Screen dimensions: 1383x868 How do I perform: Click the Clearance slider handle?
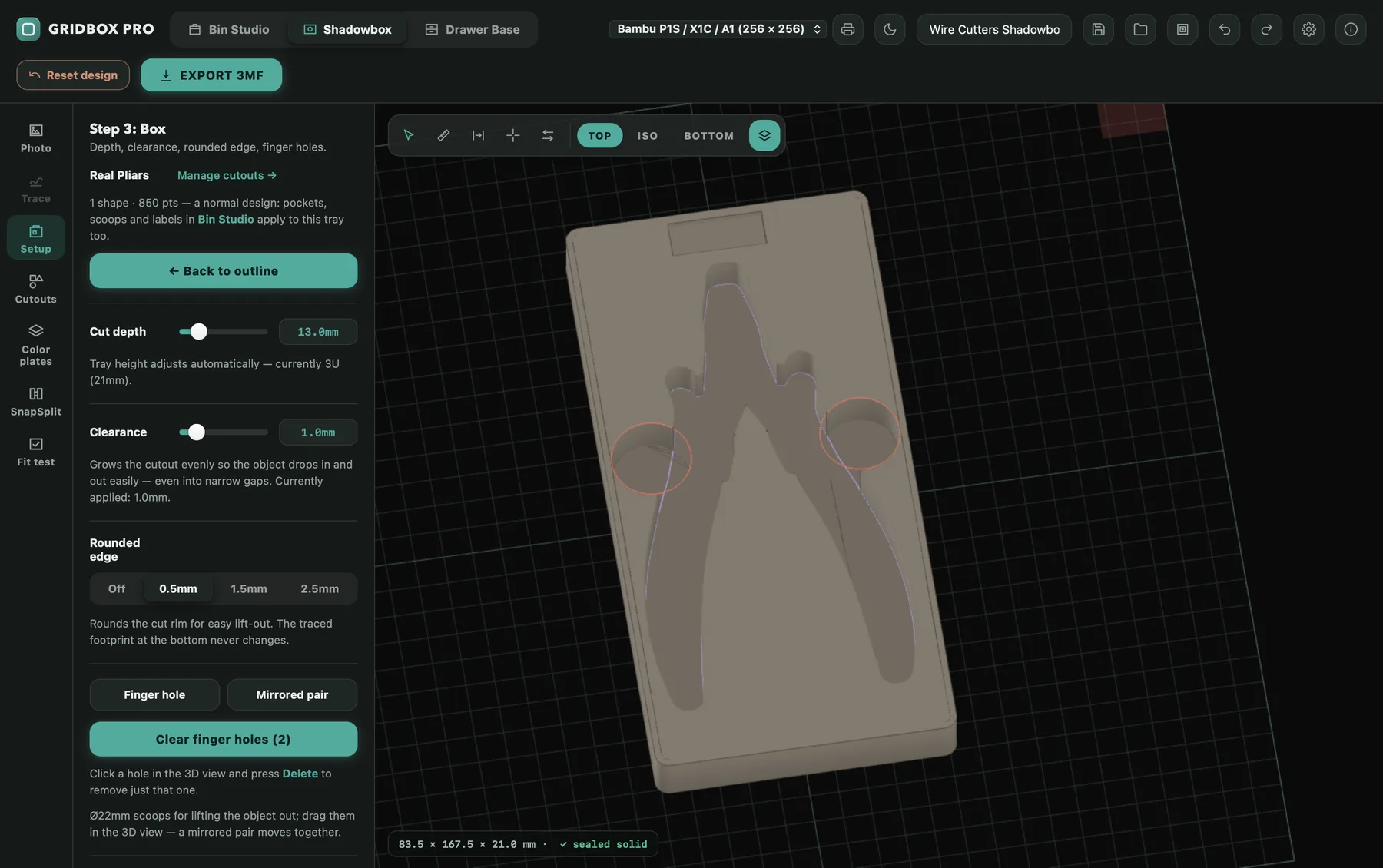click(x=197, y=432)
